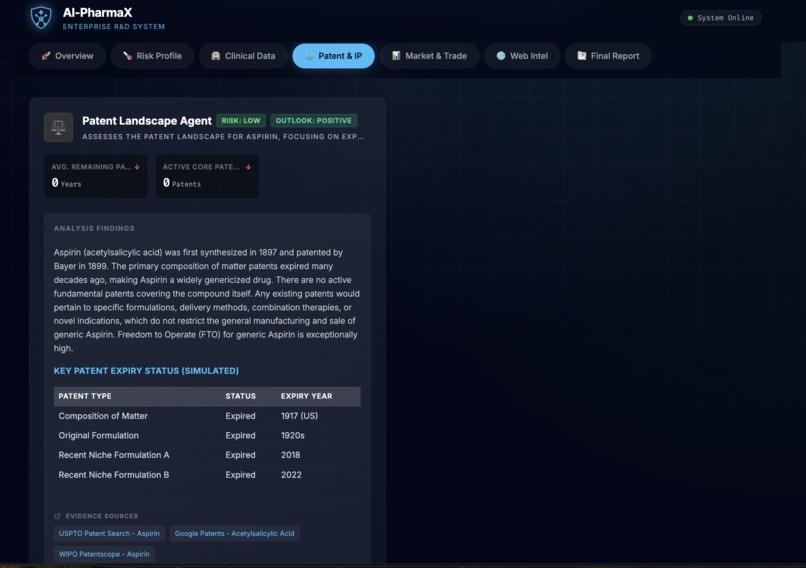Click the 1920s expiry year cell
The height and width of the screenshot is (568, 806).
click(x=292, y=435)
